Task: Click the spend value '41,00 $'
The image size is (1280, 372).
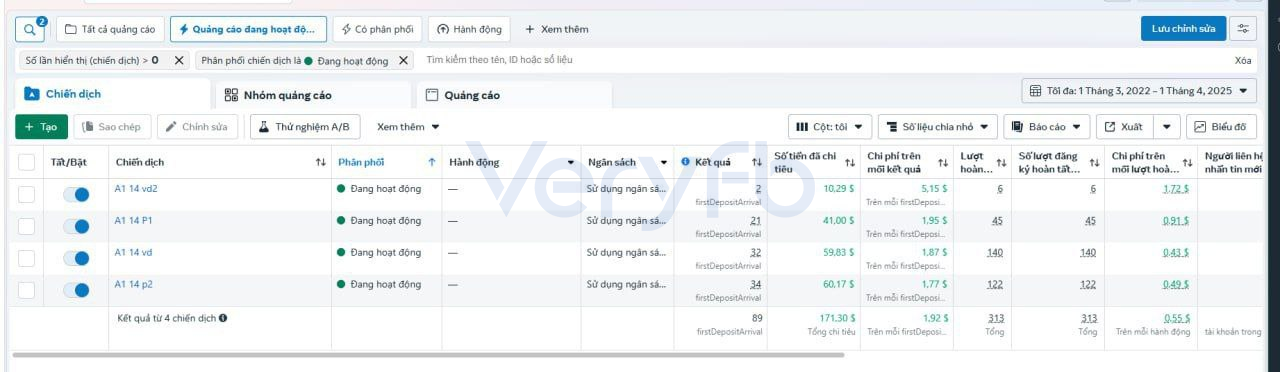Action: (x=838, y=221)
